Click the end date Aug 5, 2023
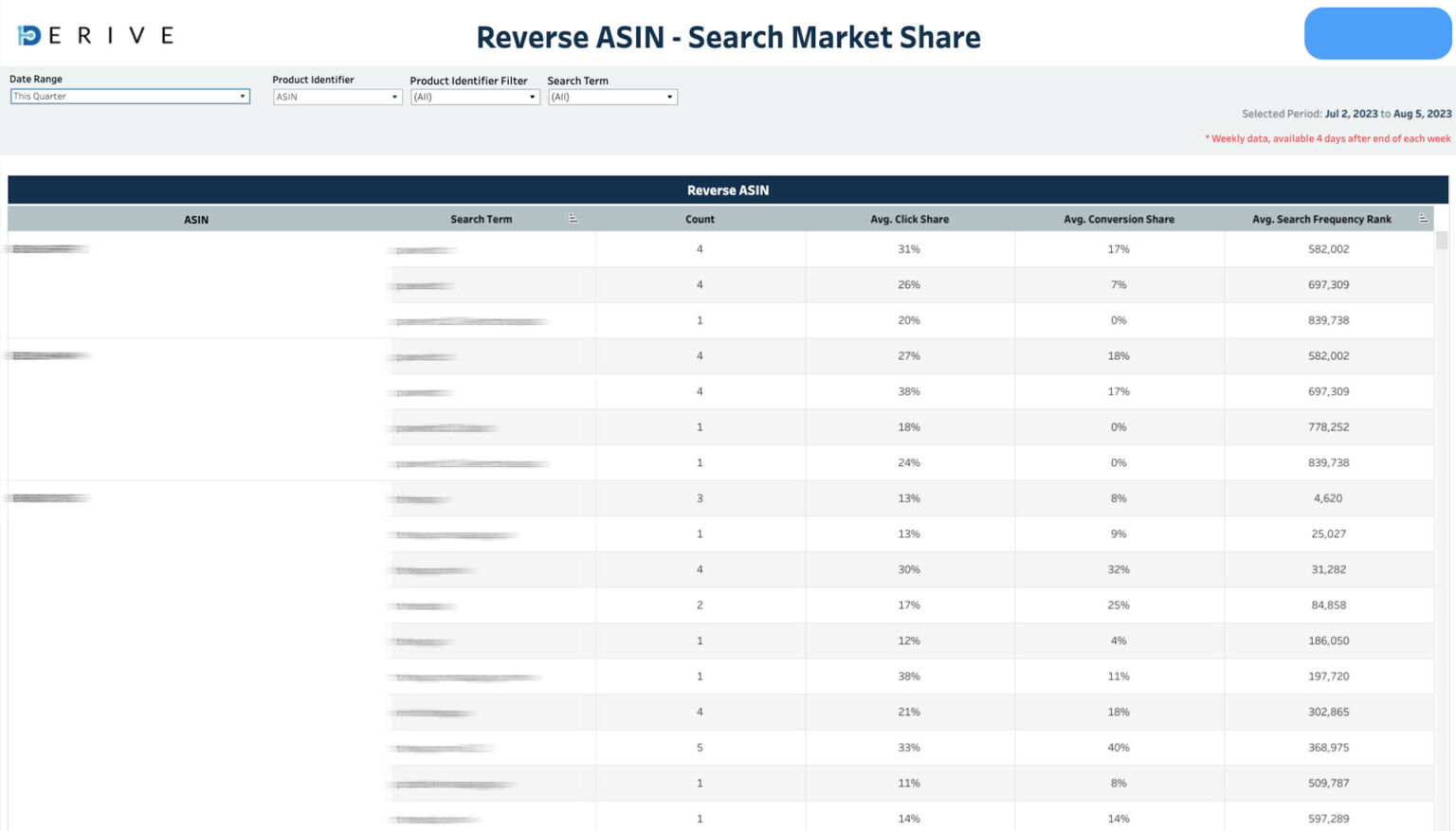Viewport: 1456px width, 831px height. tap(1422, 114)
